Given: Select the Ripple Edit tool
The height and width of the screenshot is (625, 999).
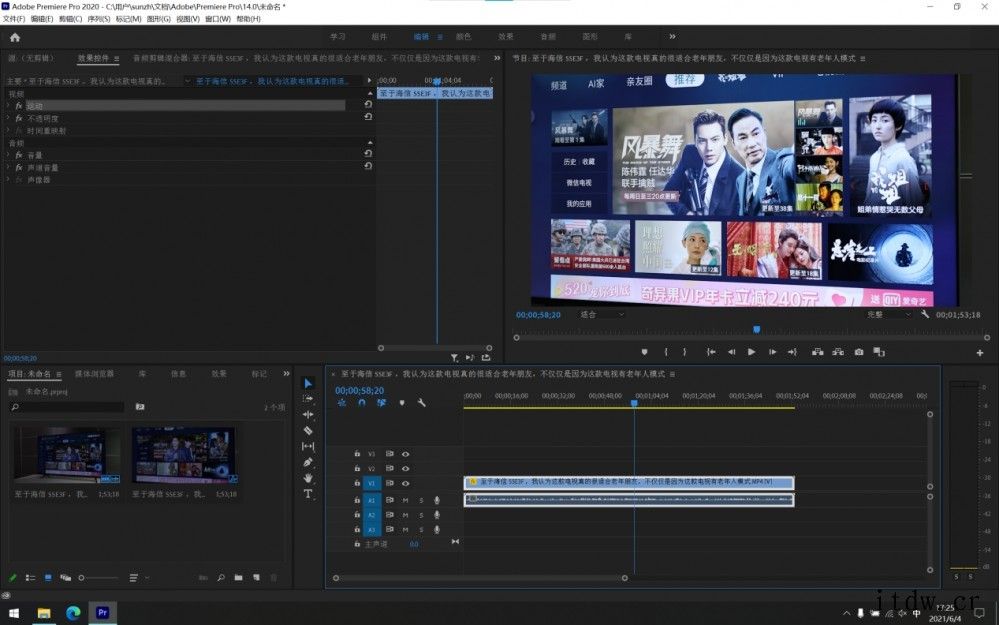Looking at the screenshot, I should point(308,415).
